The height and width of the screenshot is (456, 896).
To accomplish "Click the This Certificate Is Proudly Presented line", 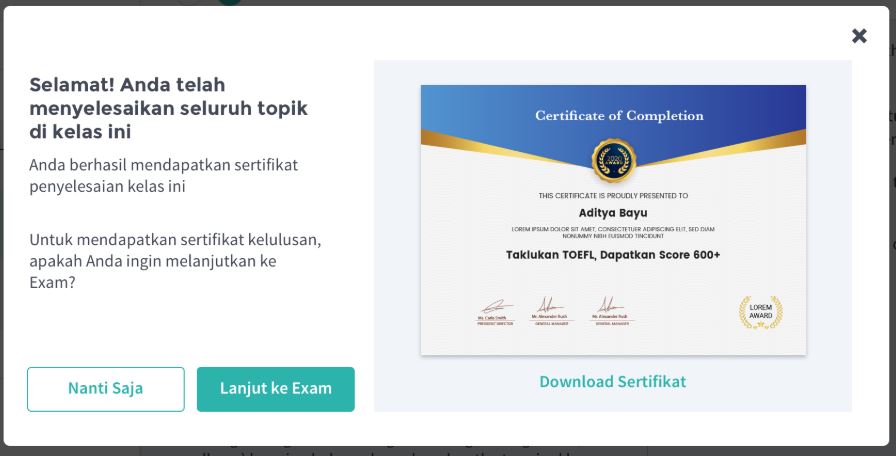I will coord(613,195).
